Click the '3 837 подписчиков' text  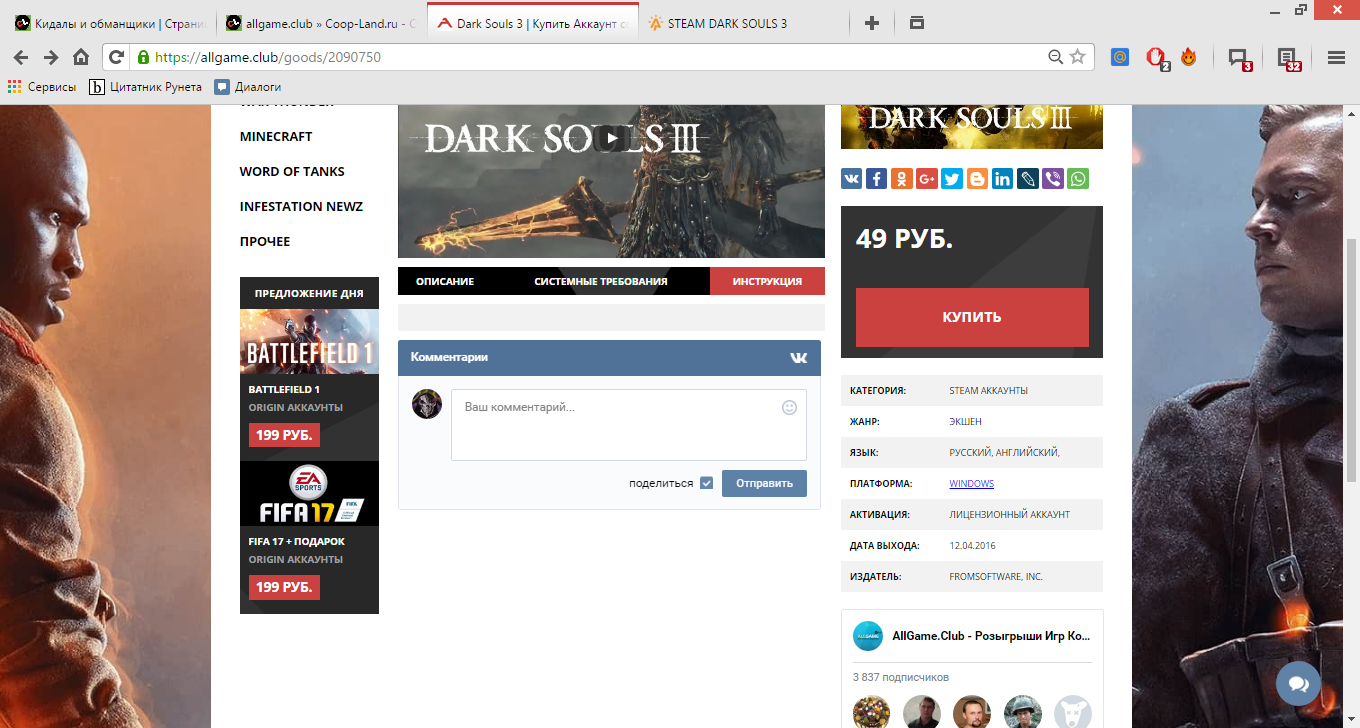coord(900,677)
